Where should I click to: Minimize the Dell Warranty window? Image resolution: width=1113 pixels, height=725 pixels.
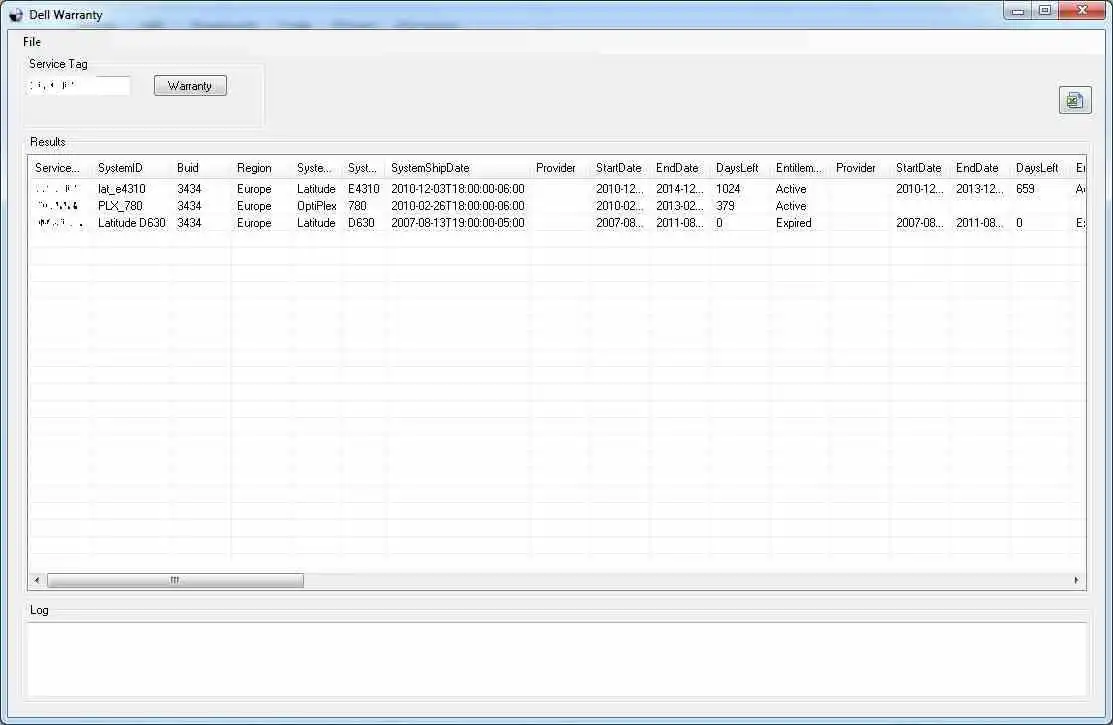tap(1017, 11)
